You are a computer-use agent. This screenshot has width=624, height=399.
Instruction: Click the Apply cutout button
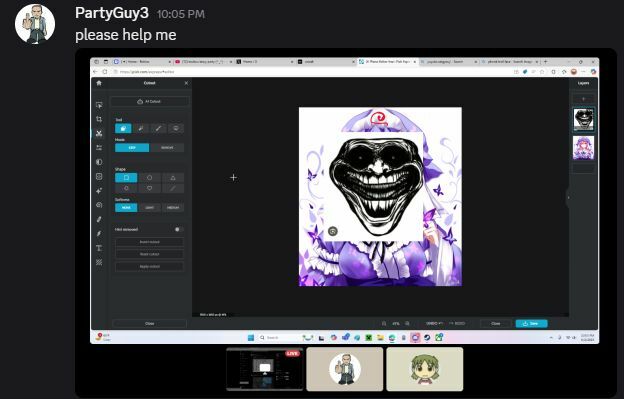(150, 266)
